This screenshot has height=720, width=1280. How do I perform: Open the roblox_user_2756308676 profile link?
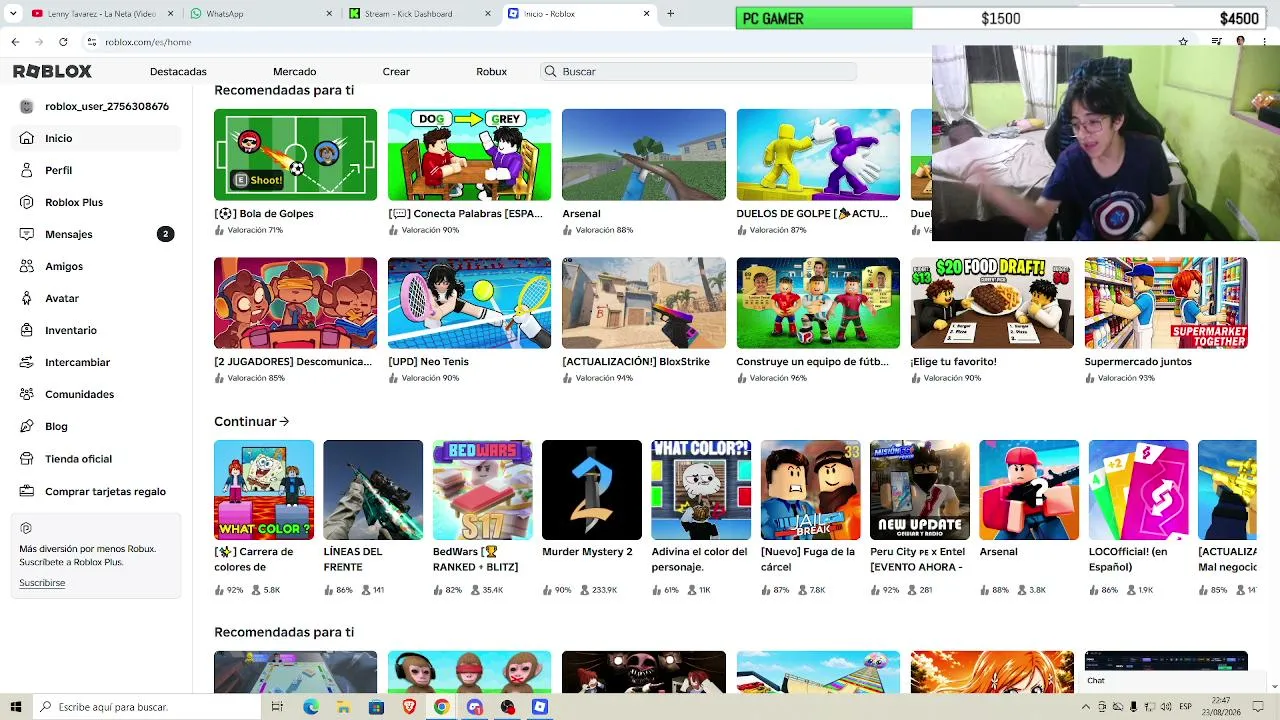tap(107, 106)
